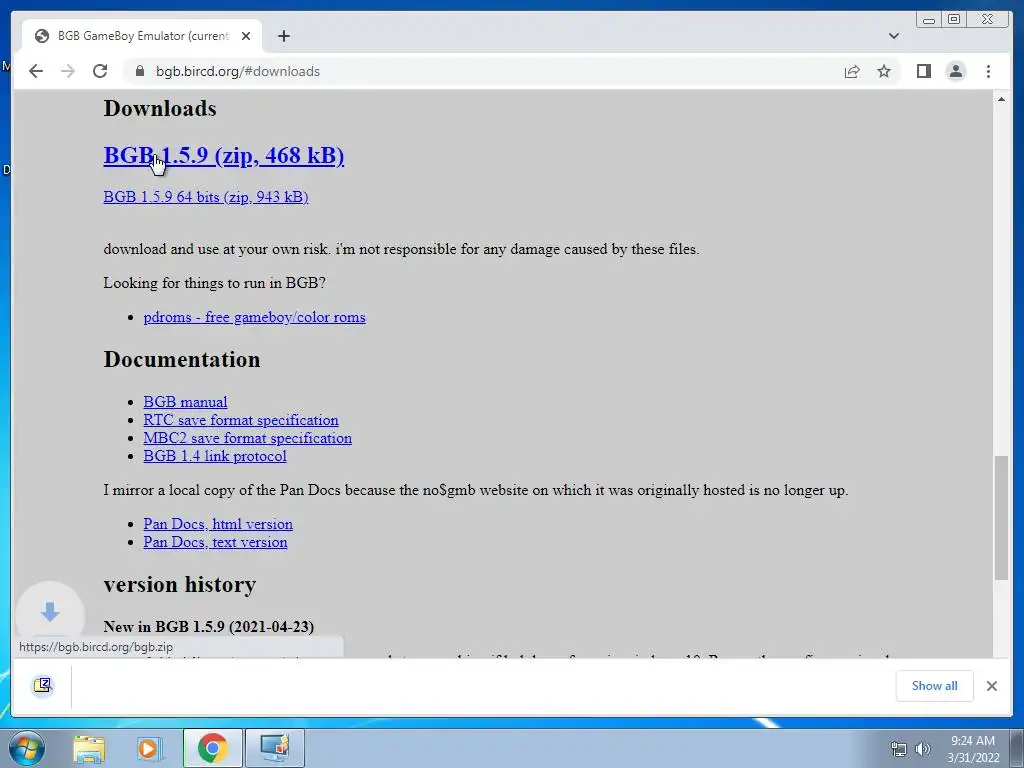Open Chrome's three-dot menu

tap(988, 71)
